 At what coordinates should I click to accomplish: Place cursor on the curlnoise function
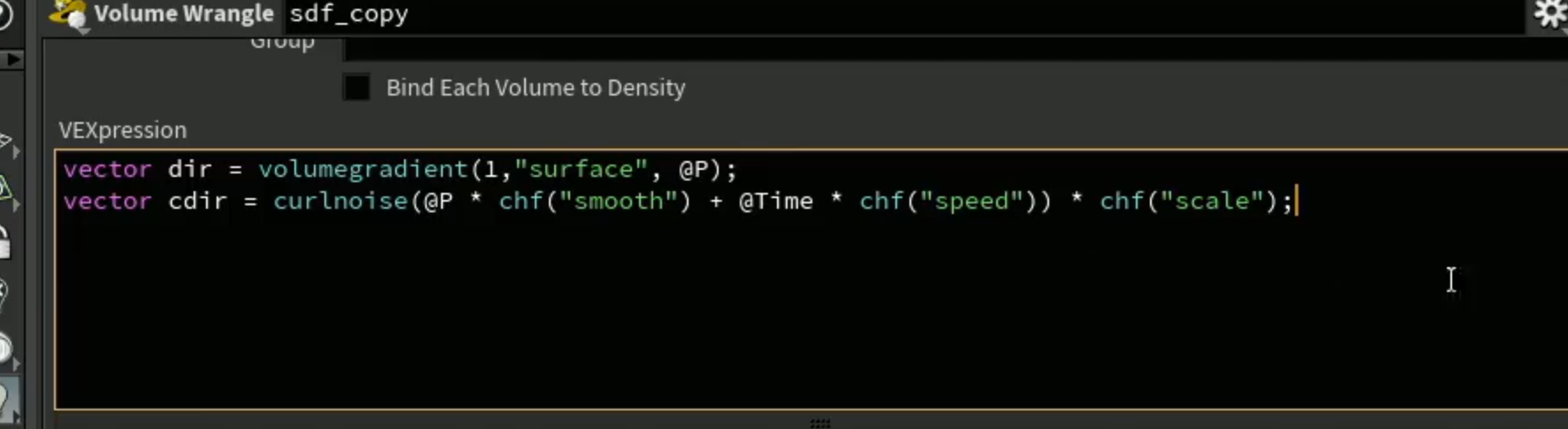[340, 201]
